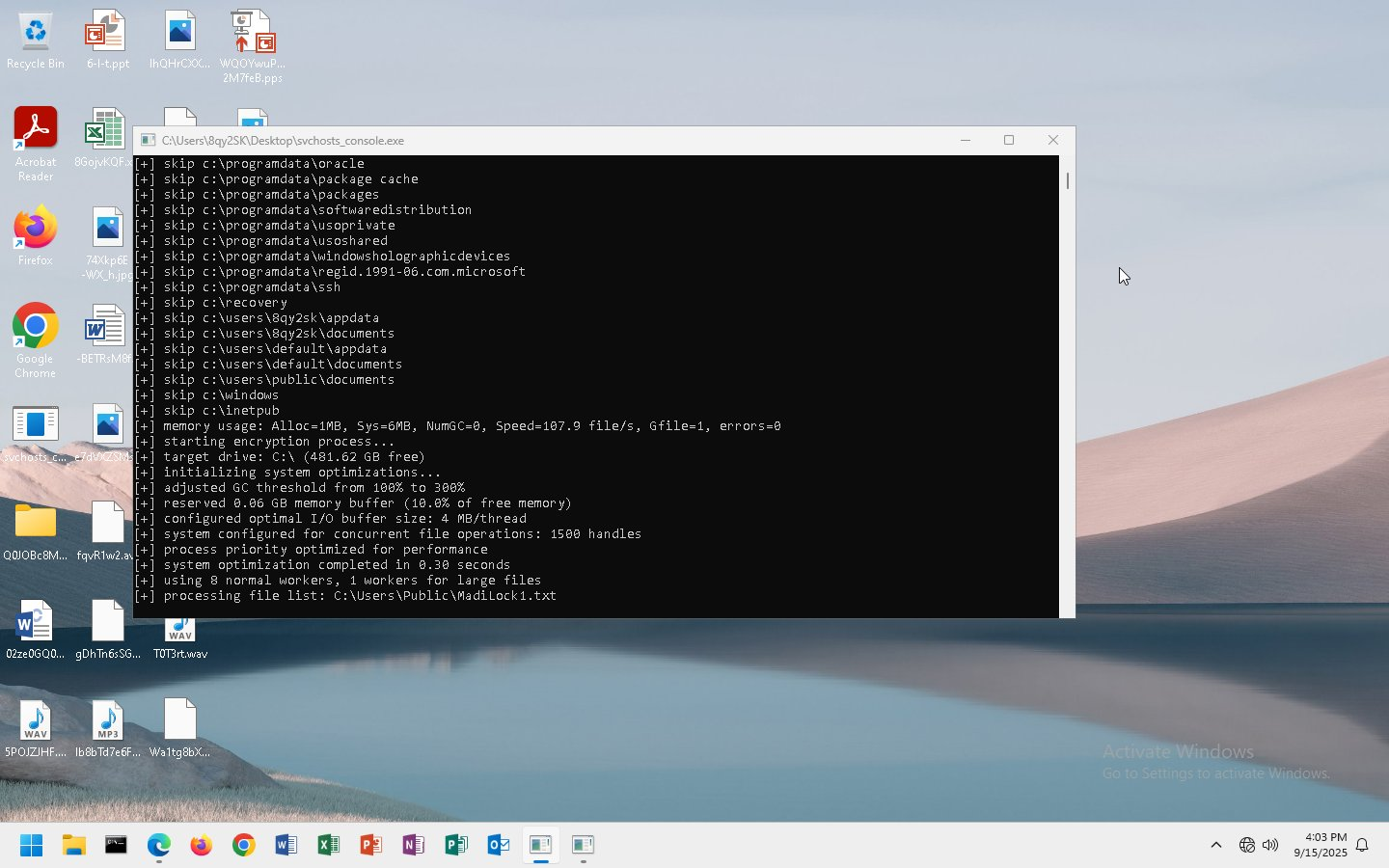Open Excel from the taskbar
Image resolution: width=1389 pixels, height=868 pixels.
point(329,846)
